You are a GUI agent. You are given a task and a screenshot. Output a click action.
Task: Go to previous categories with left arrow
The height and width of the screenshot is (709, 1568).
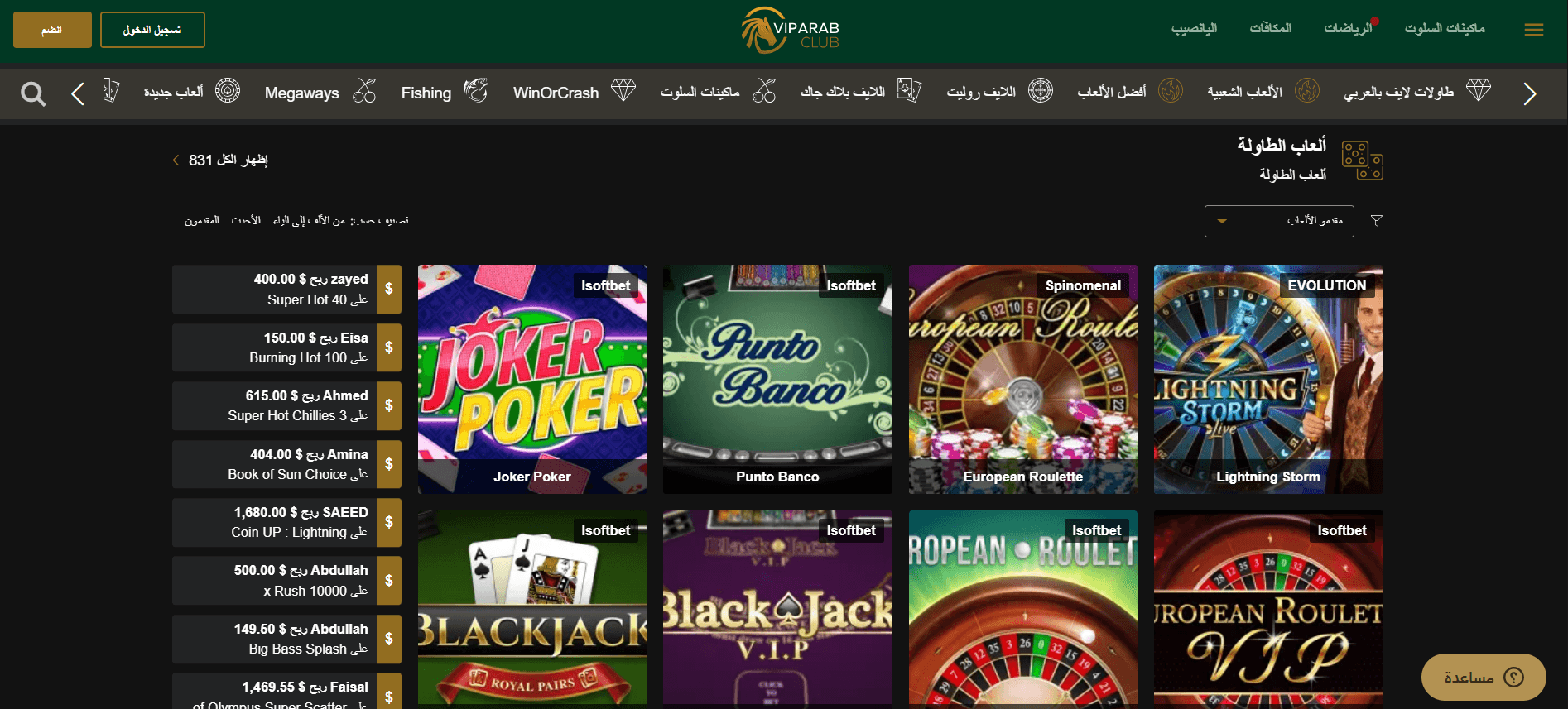point(78,93)
